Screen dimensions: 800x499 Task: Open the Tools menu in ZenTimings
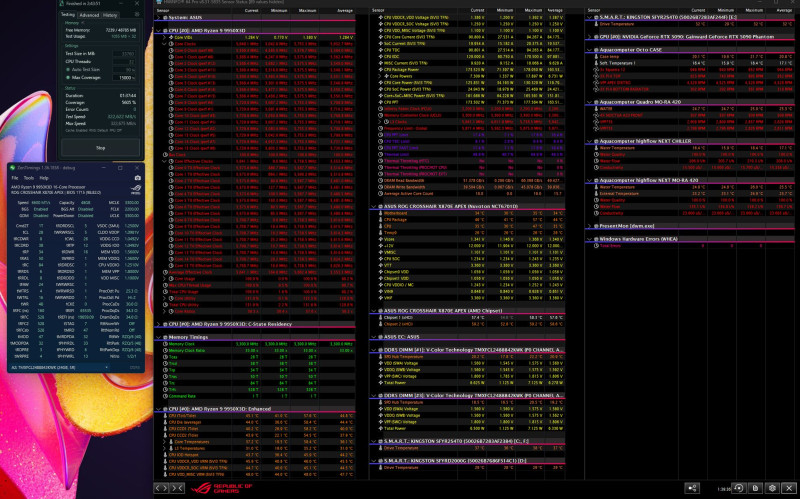coord(29,178)
